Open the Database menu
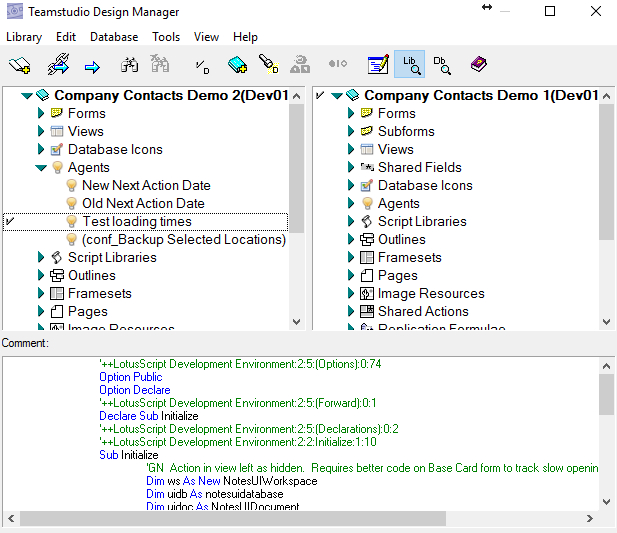617x533 pixels. 114,37
